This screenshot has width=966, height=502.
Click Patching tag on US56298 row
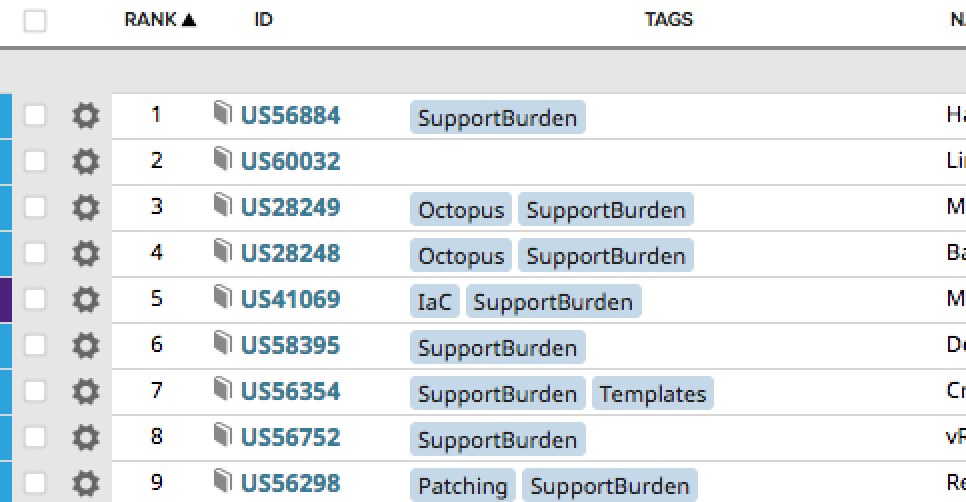tap(463, 485)
